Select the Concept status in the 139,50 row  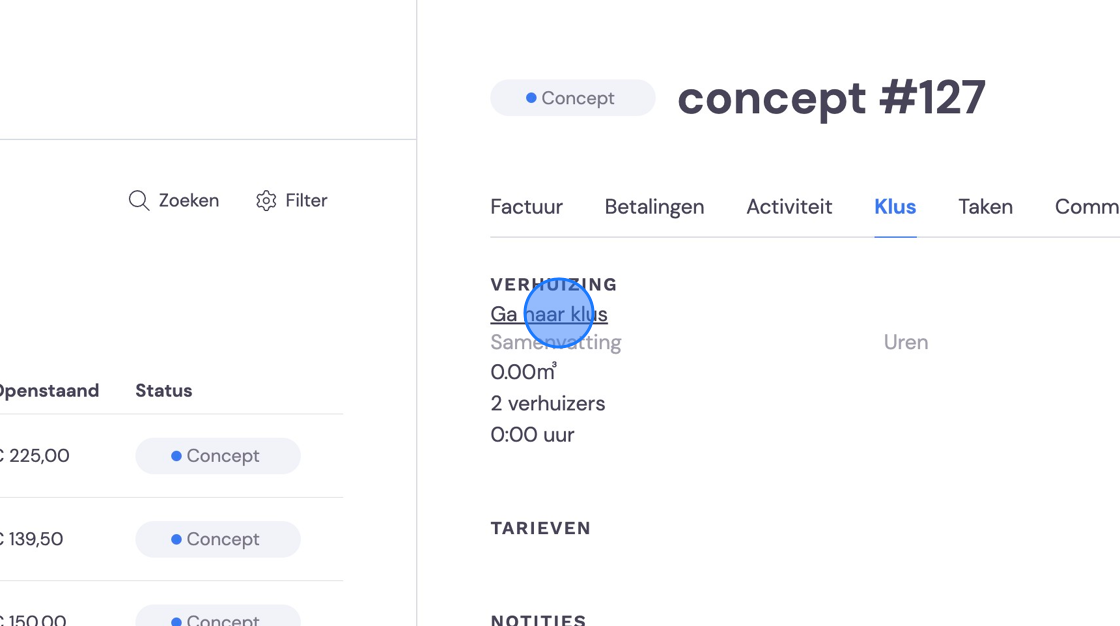pyautogui.click(x=218, y=539)
